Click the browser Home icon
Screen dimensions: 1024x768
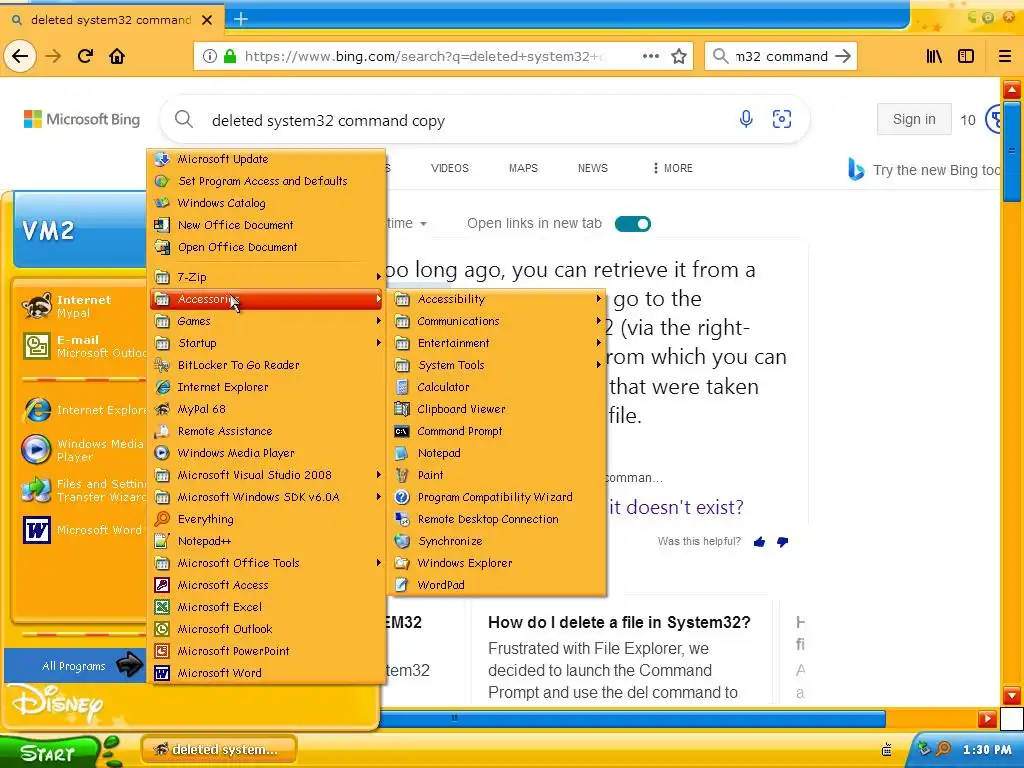[117, 57]
